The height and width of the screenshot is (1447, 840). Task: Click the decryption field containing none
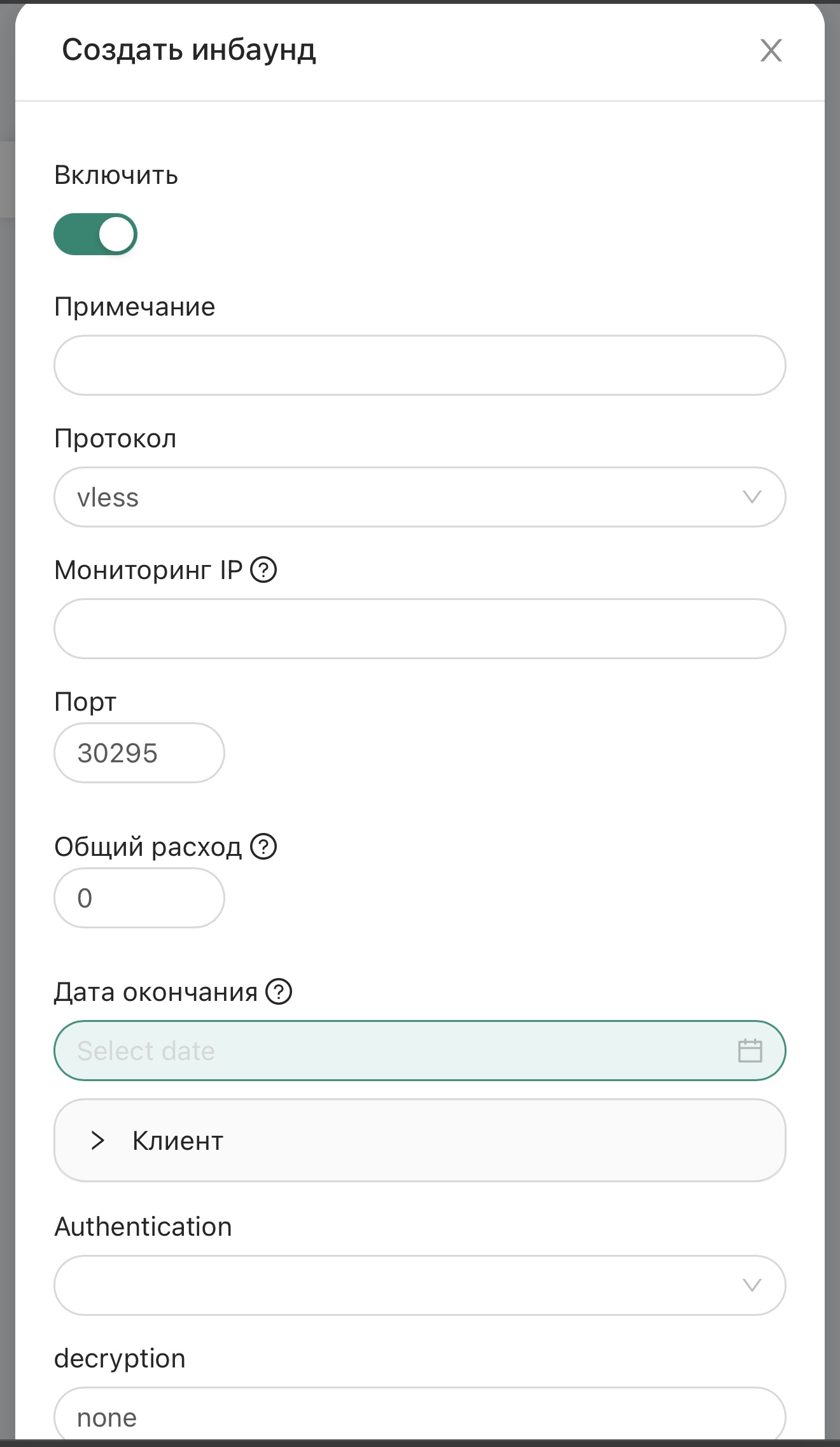coord(419,1416)
